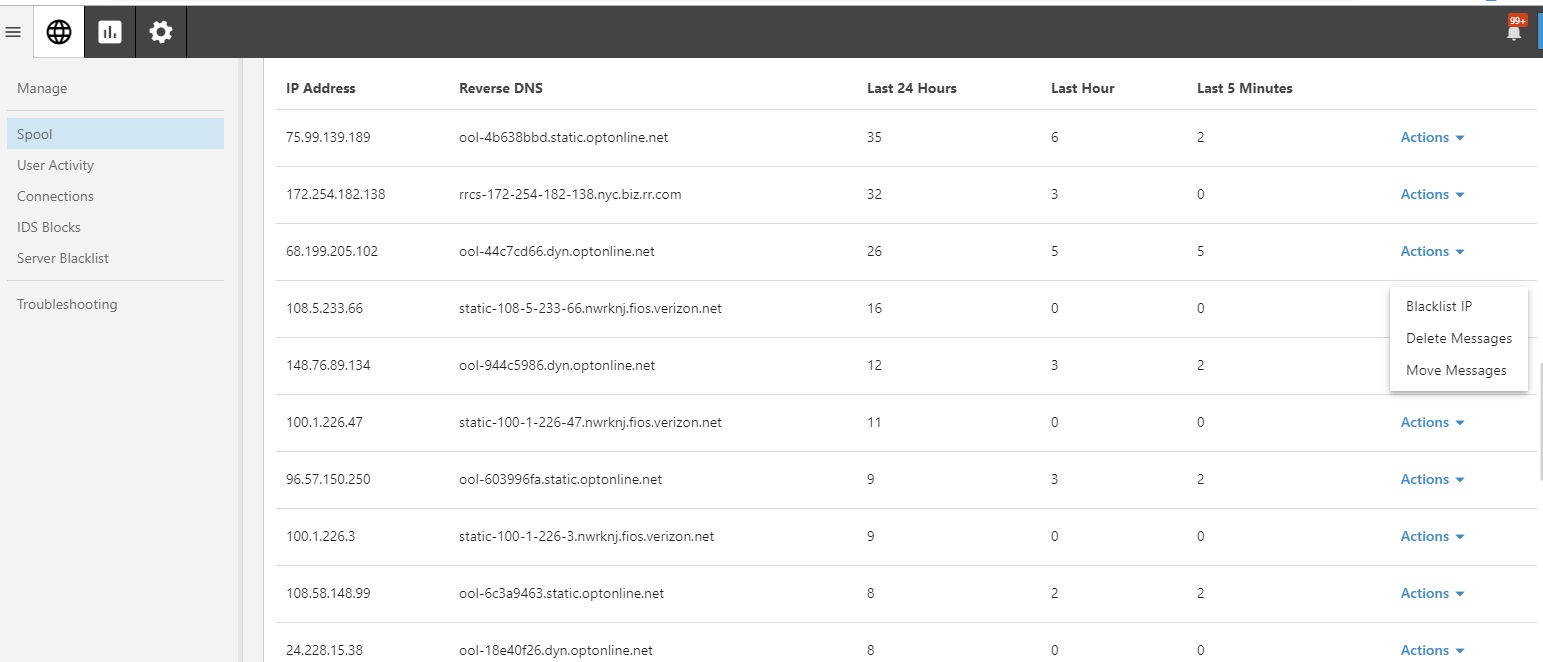This screenshot has width=1543, height=662.
Task: Go to User Activity in sidebar
Action: pos(55,166)
